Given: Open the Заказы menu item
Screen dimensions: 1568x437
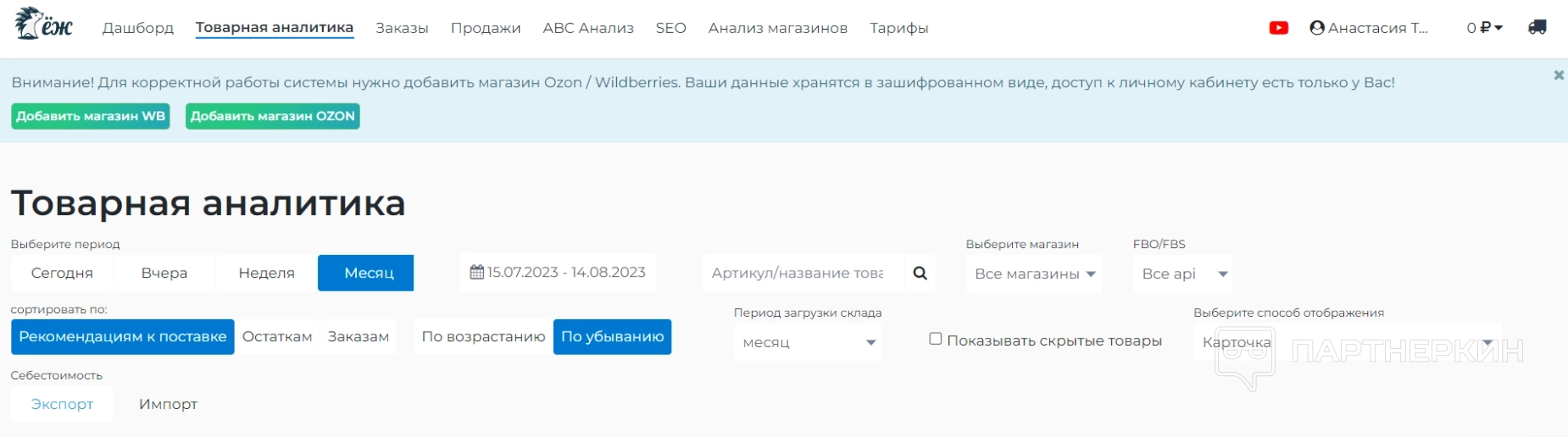Looking at the screenshot, I should pyautogui.click(x=402, y=28).
